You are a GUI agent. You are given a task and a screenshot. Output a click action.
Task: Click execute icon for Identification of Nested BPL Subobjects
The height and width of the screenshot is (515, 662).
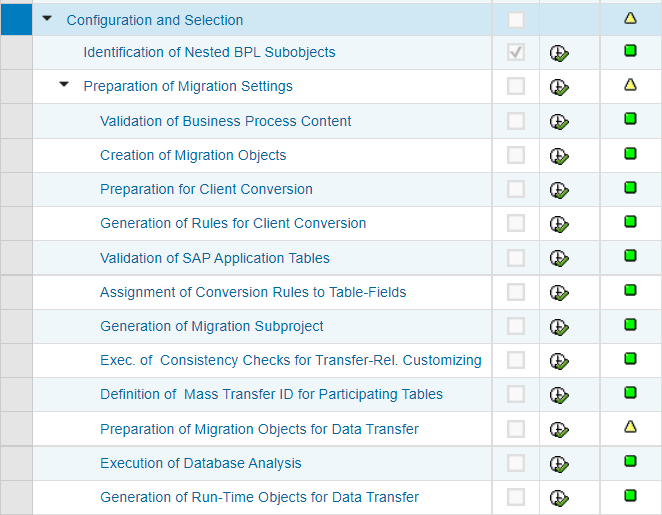click(559, 53)
